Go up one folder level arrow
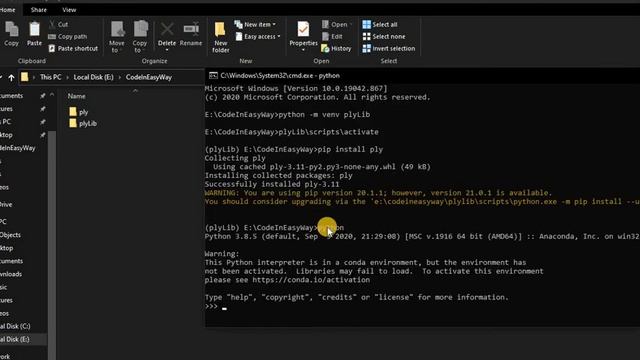Viewport: 640px width, 360px height. coord(11,77)
